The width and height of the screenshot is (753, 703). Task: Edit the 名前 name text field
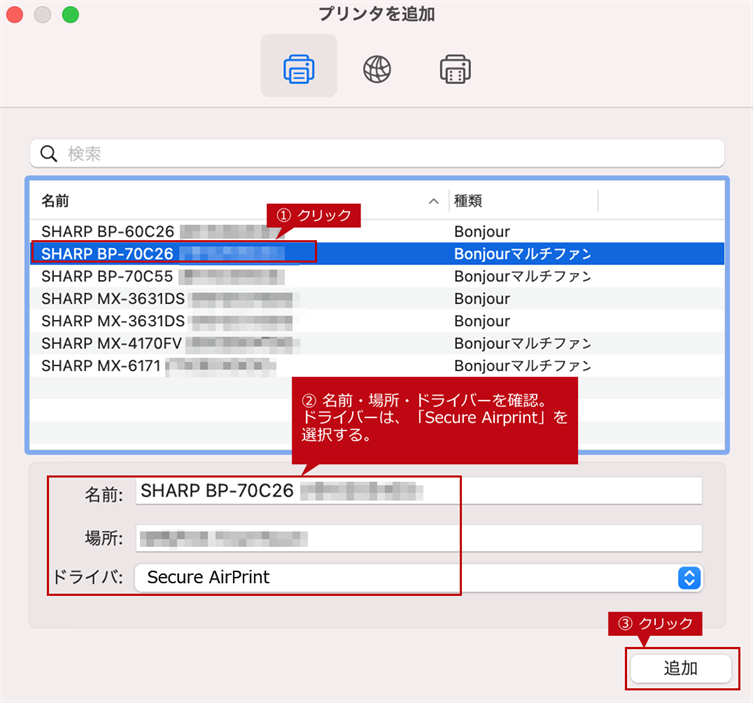[418, 491]
